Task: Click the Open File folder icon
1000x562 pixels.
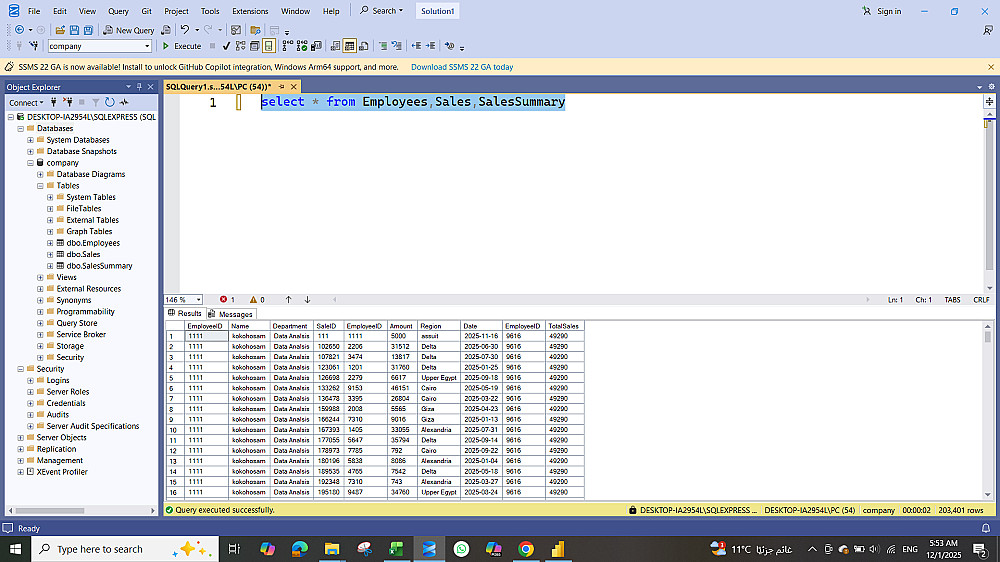Action: point(61,30)
